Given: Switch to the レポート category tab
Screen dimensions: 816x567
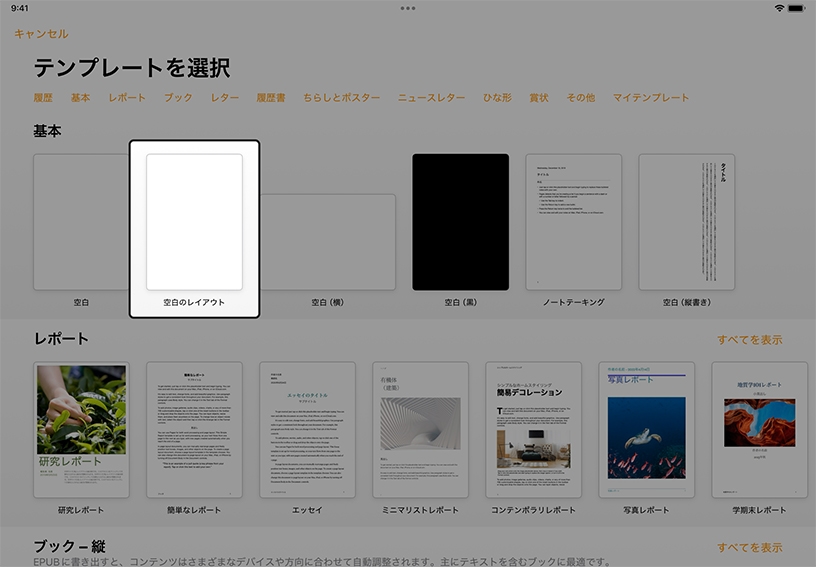Looking at the screenshot, I should 127,98.
